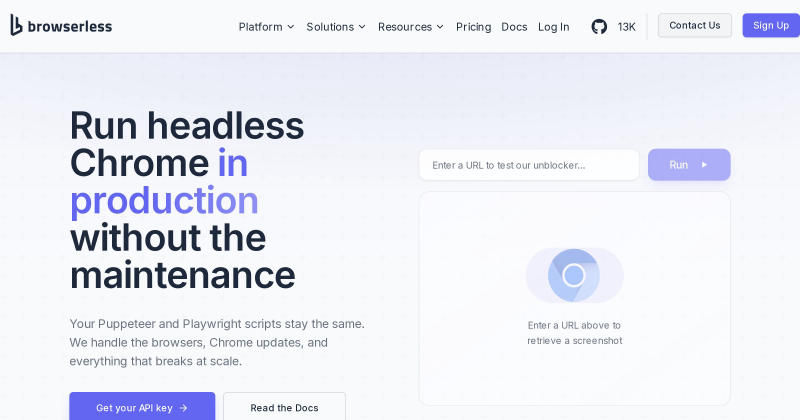Viewport: 800px width, 420px height.
Task: Expand the Solutions dropdown chevron
Action: pos(362,27)
